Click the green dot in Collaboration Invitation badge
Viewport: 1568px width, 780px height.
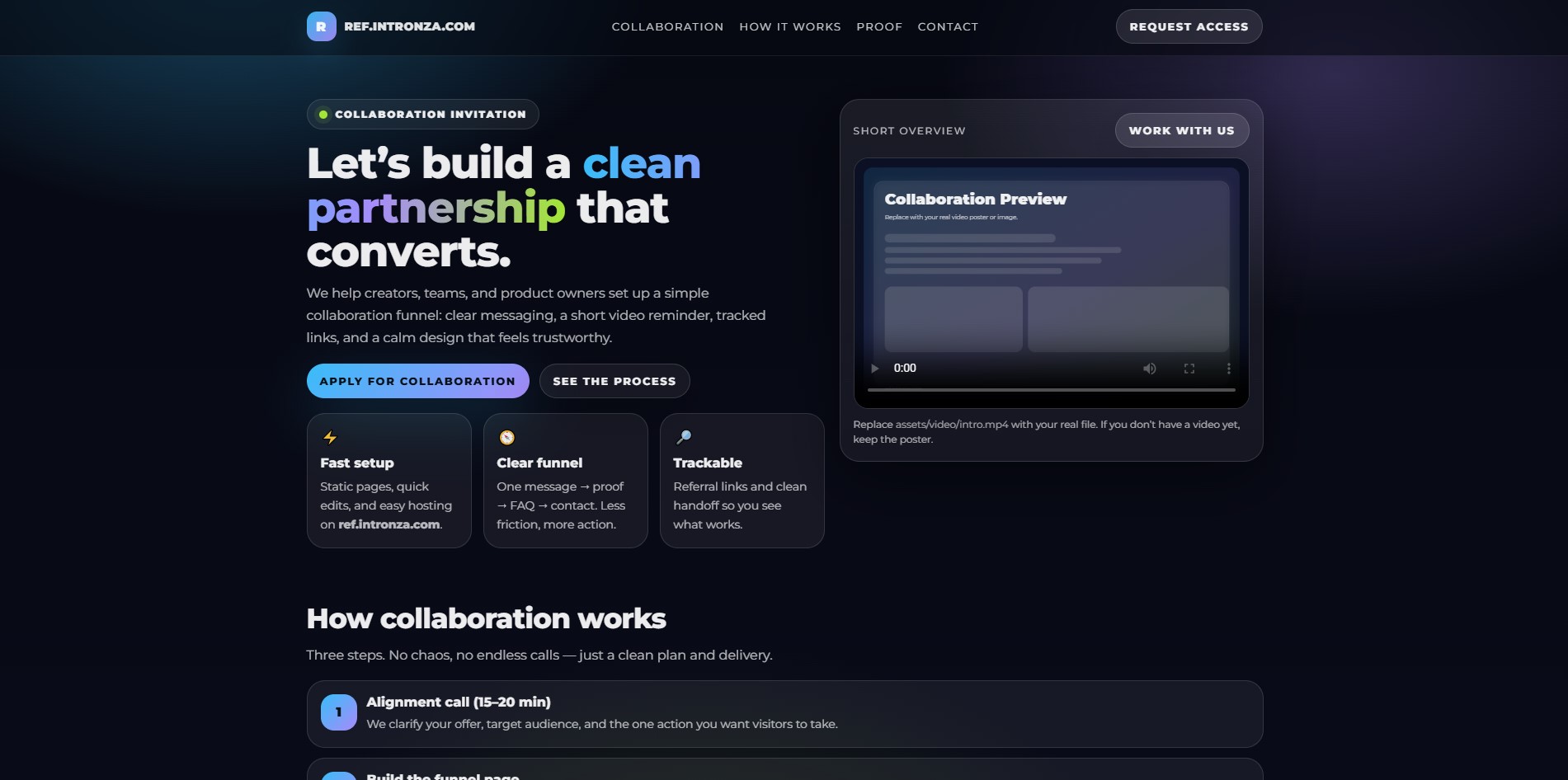(323, 114)
